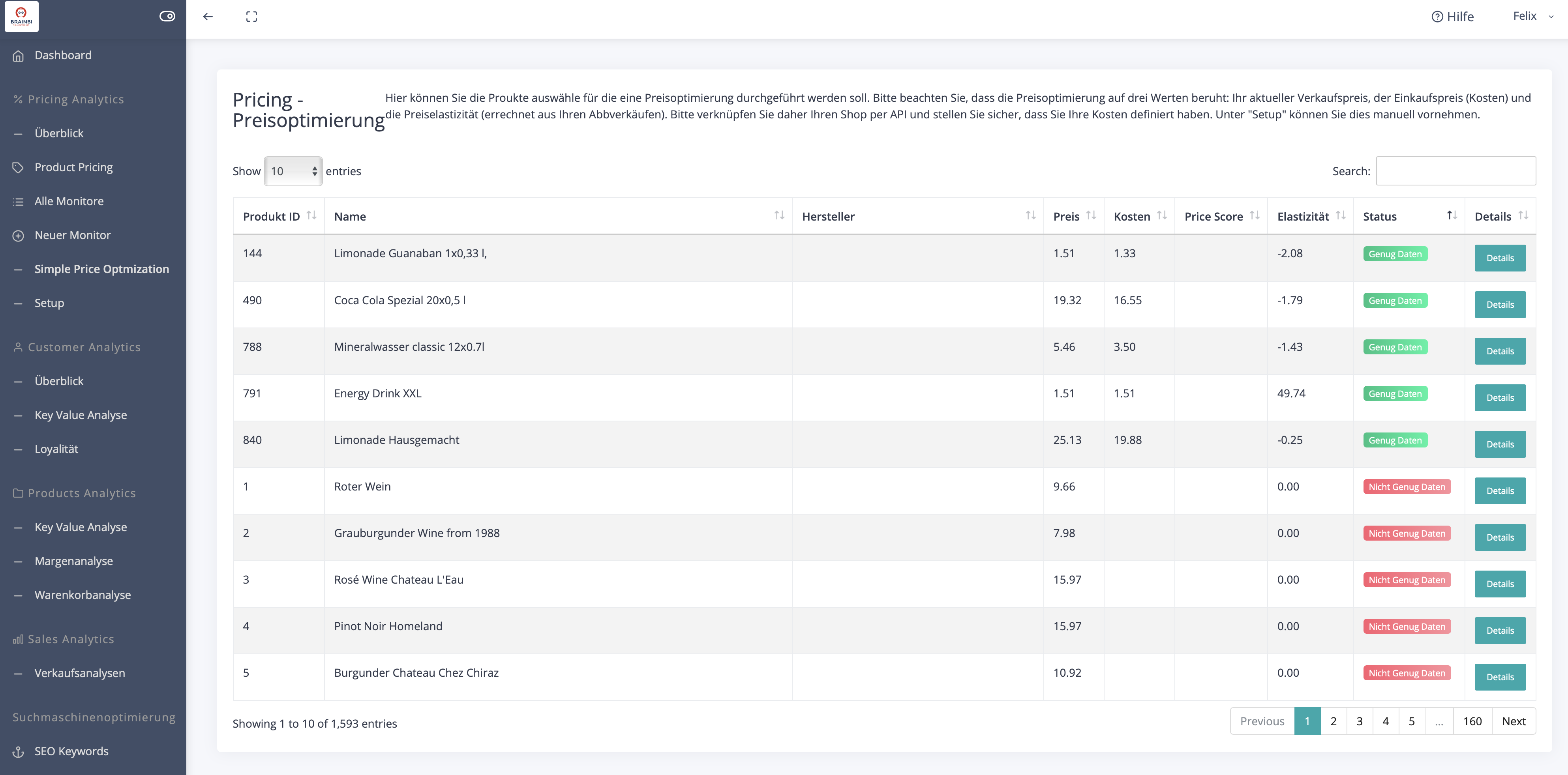1568x775 pixels.
Task: Open Key Value Analyse under Products Analytics
Action: (x=81, y=527)
